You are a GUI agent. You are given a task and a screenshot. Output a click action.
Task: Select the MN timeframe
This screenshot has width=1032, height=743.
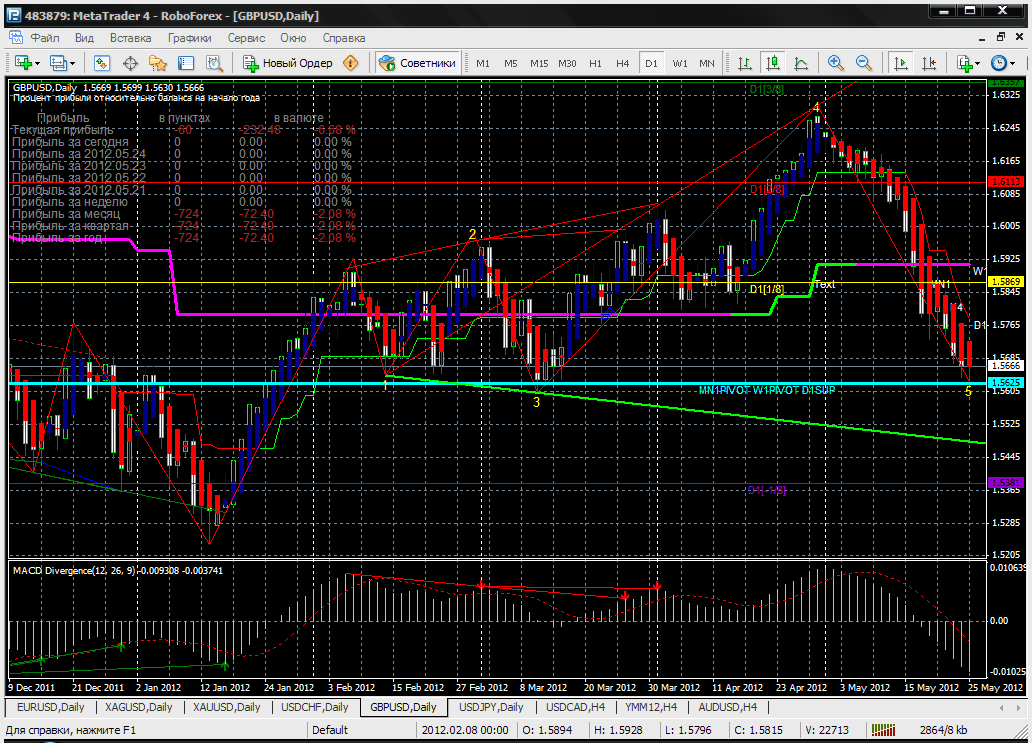(707, 63)
